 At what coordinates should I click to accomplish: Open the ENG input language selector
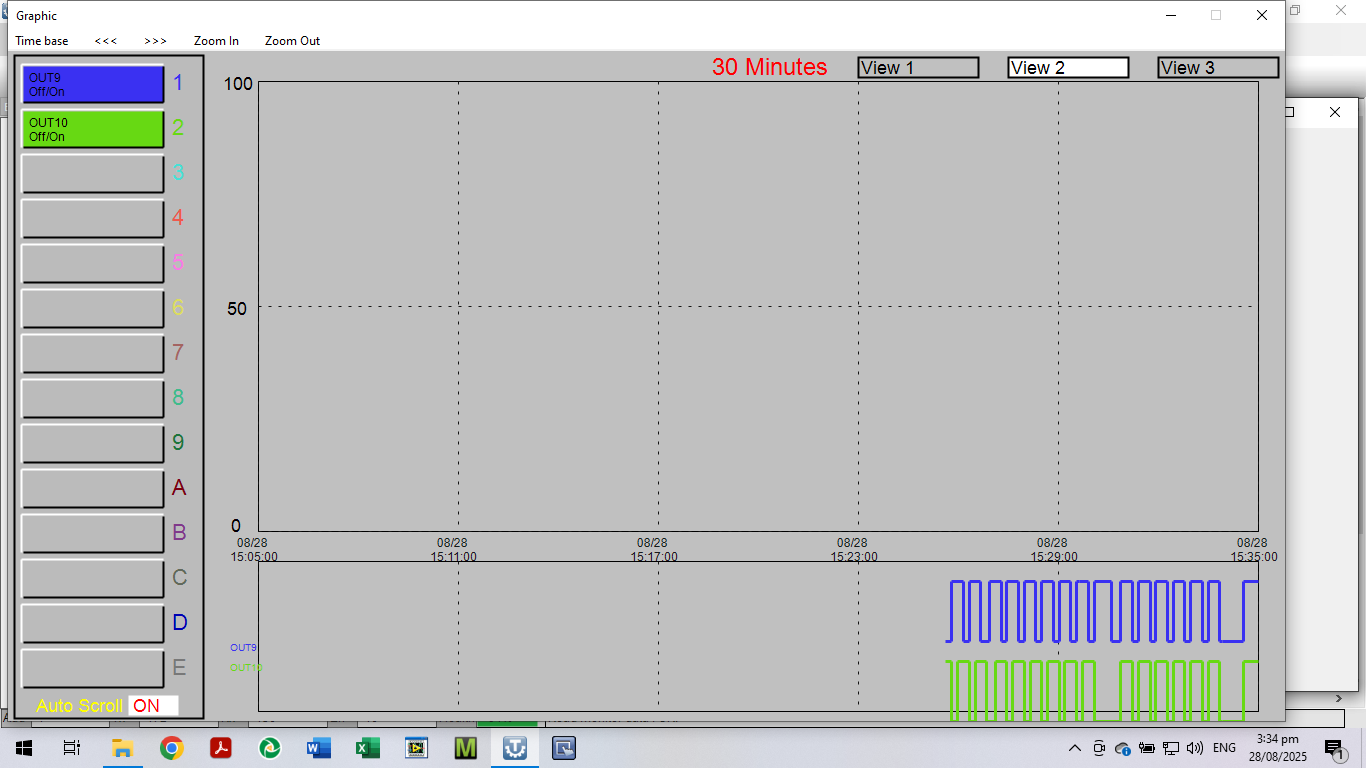pyautogui.click(x=1224, y=748)
